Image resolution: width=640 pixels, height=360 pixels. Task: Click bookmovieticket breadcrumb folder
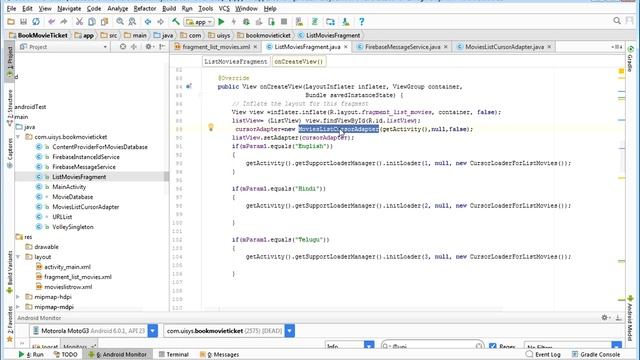264,36
